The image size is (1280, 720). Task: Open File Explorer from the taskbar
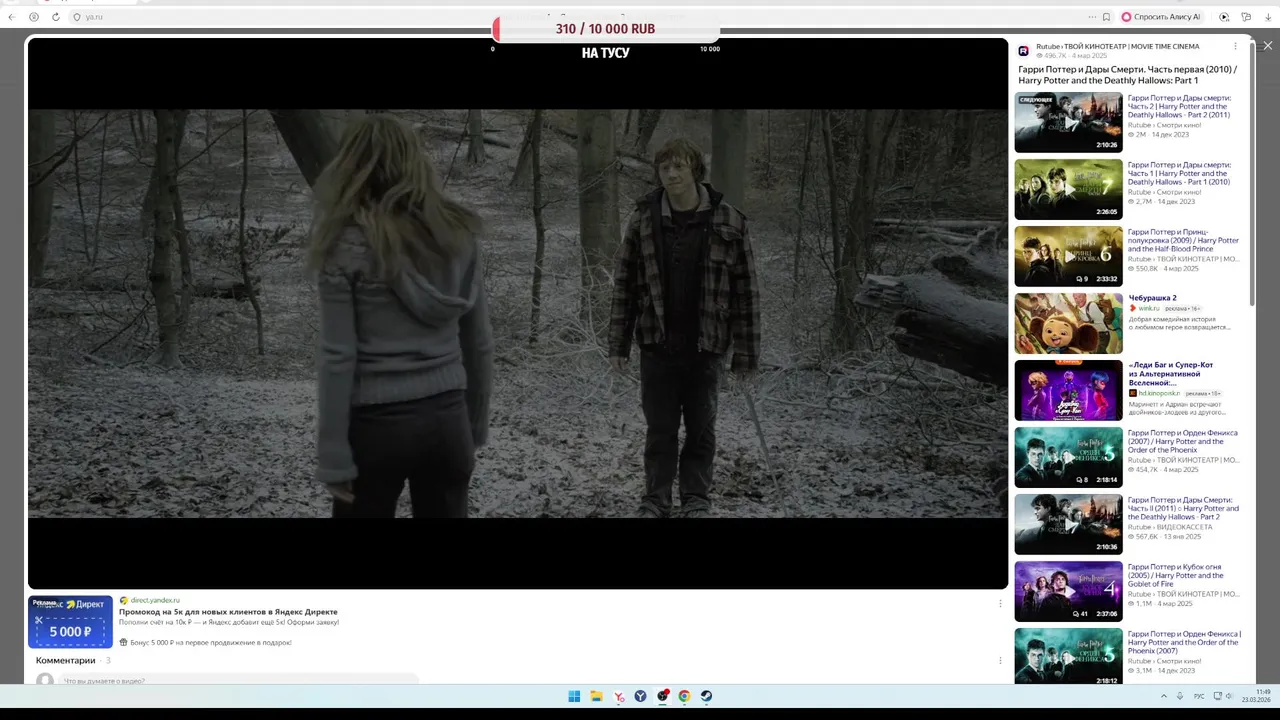(596, 697)
